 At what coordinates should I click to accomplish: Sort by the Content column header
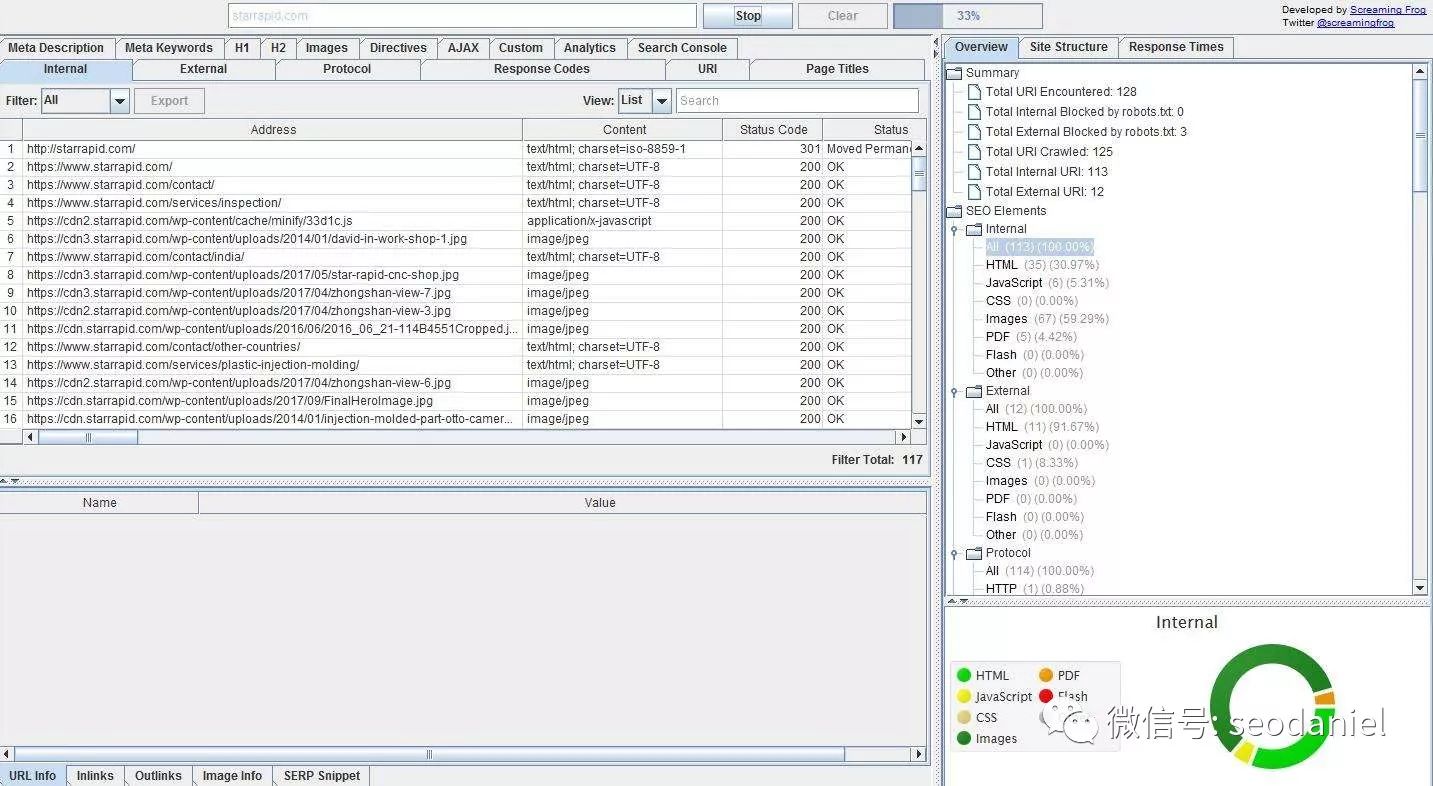click(x=624, y=130)
